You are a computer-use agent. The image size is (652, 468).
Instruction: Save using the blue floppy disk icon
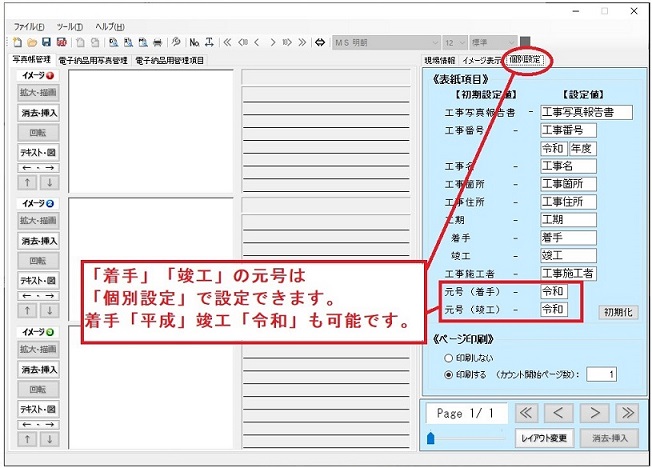tap(46, 42)
